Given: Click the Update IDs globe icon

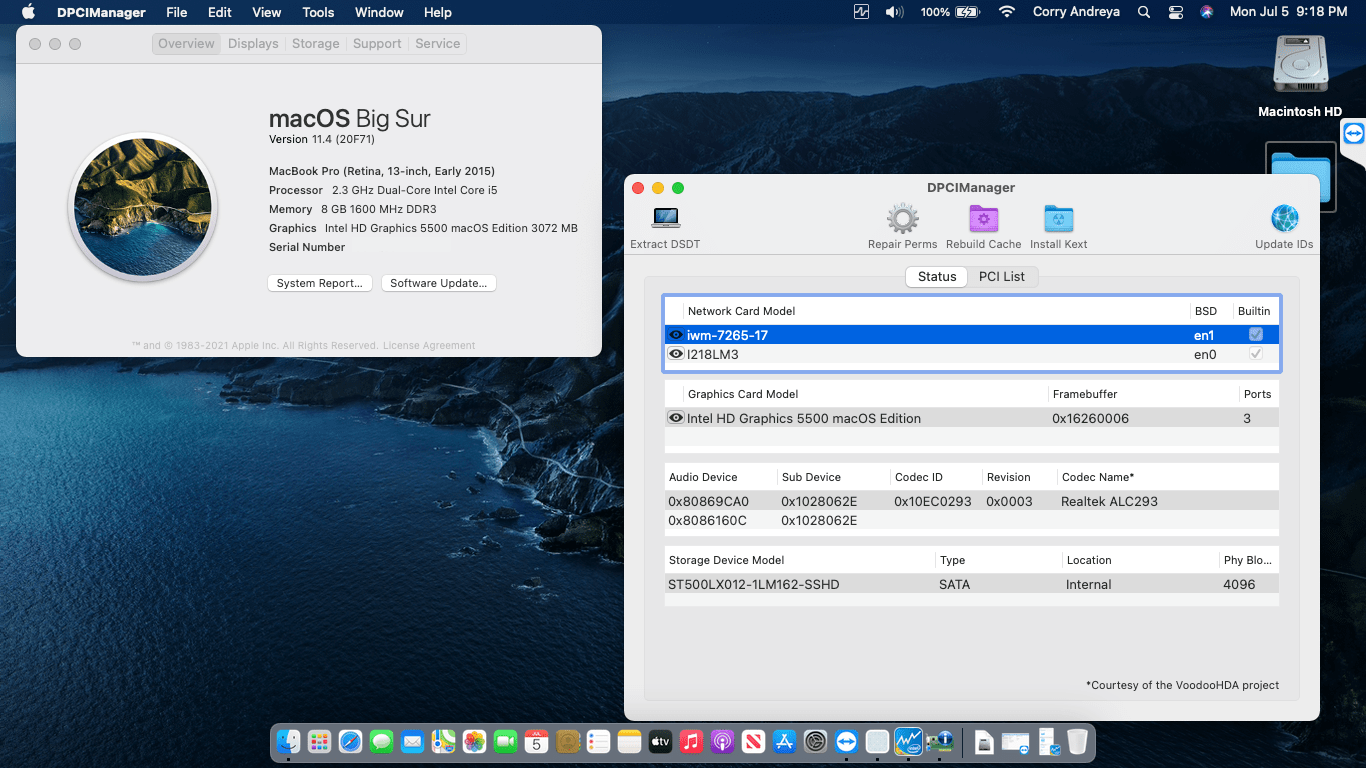Looking at the screenshot, I should 1284,218.
